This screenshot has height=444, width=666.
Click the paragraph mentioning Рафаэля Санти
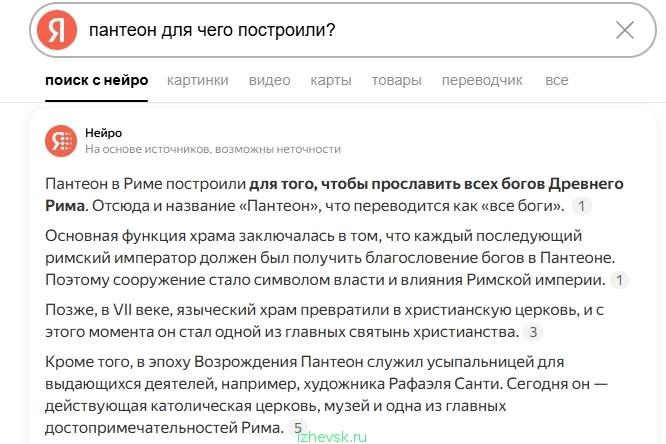(x=326, y=395)
